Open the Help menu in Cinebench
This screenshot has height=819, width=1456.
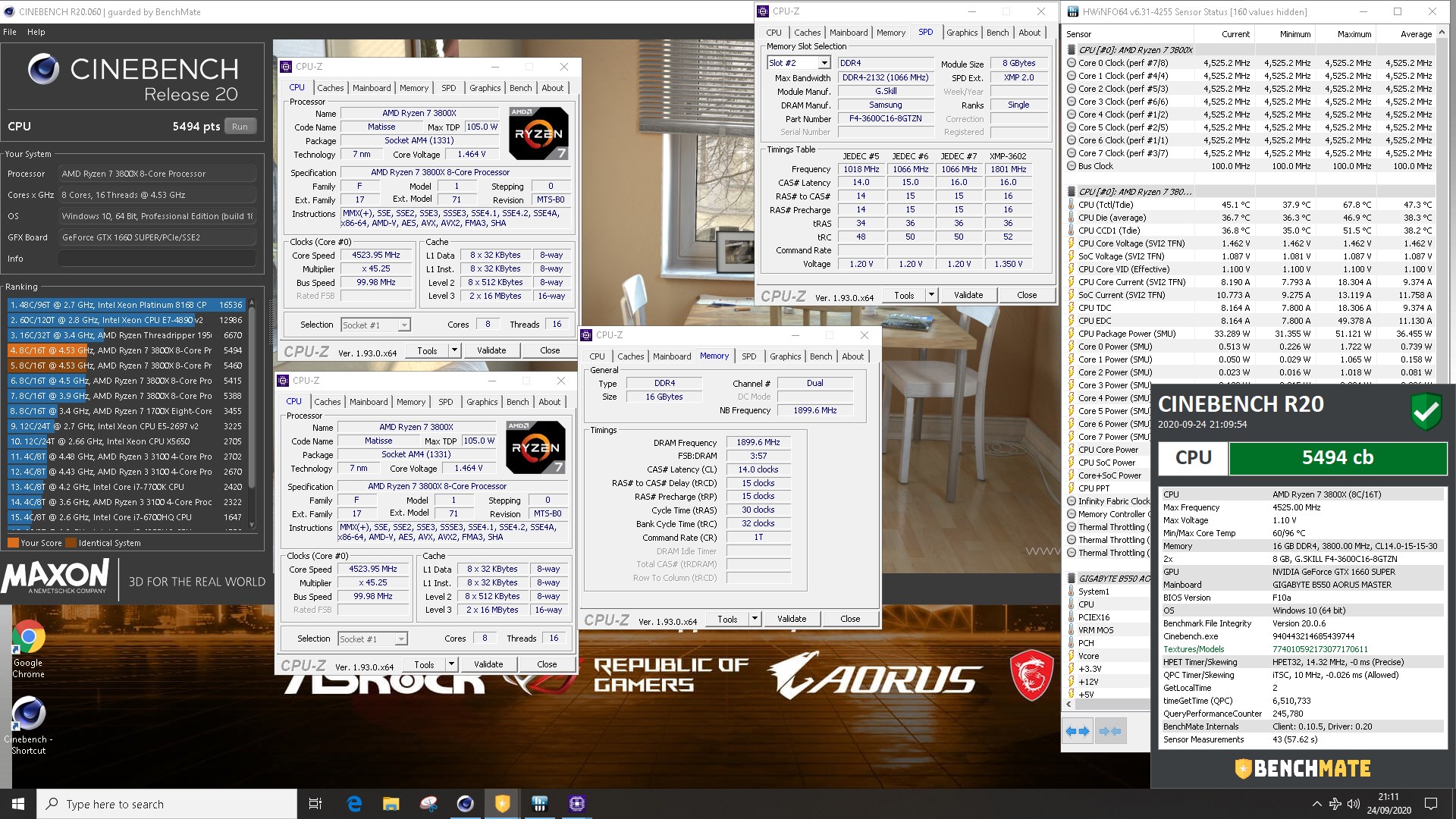36,32
